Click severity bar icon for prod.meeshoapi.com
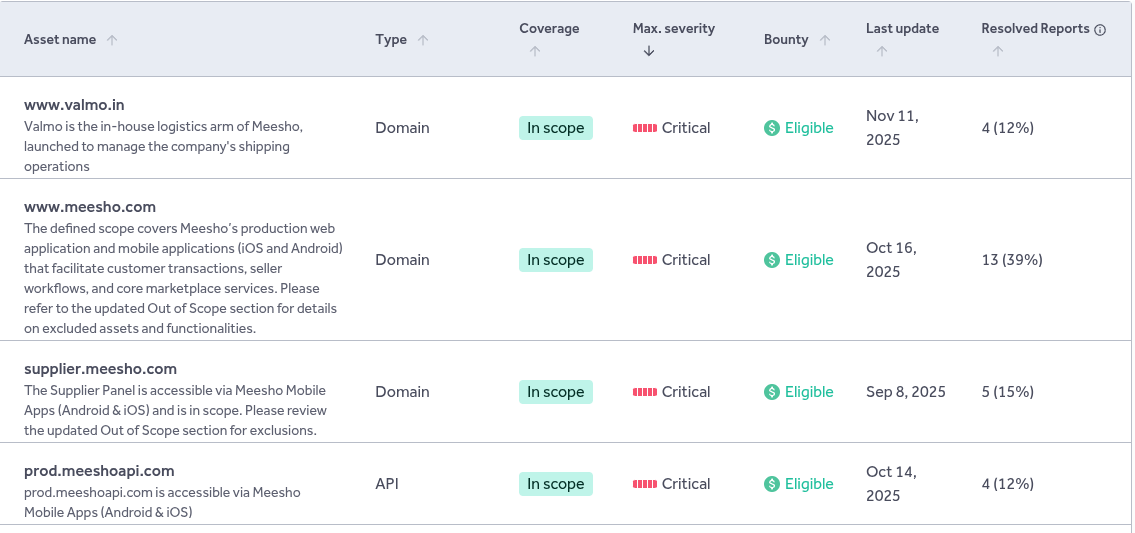The image size is (1135, 533). pos(645,484)
